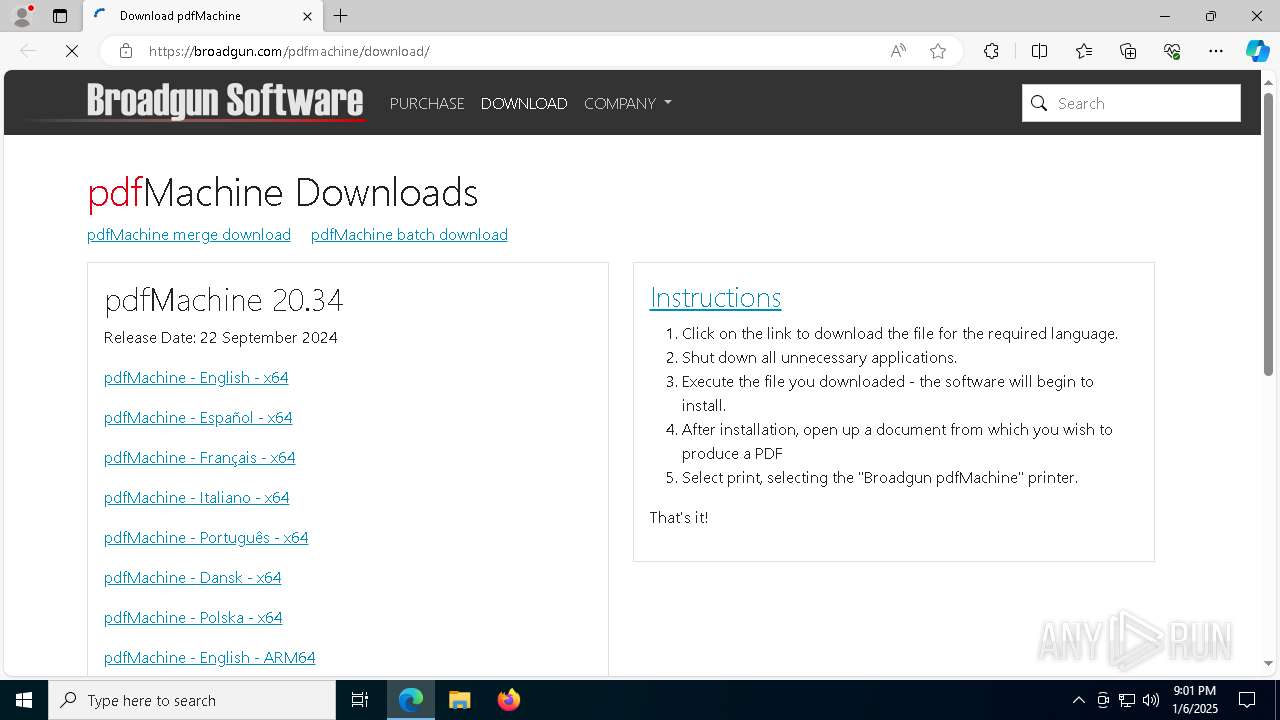Click the address bar URL
This screenshot has width=1280, height=720.
point(289,51)
